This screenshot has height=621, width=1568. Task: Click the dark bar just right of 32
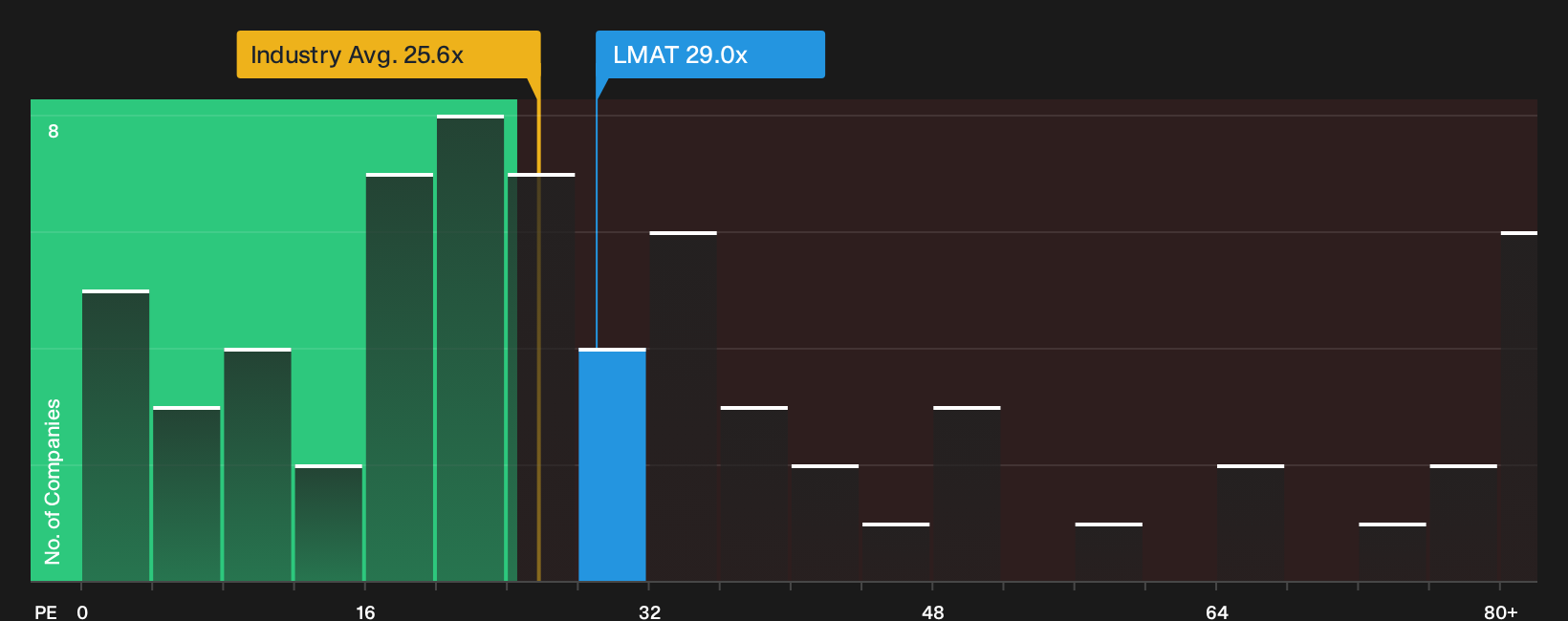(683, 406)
